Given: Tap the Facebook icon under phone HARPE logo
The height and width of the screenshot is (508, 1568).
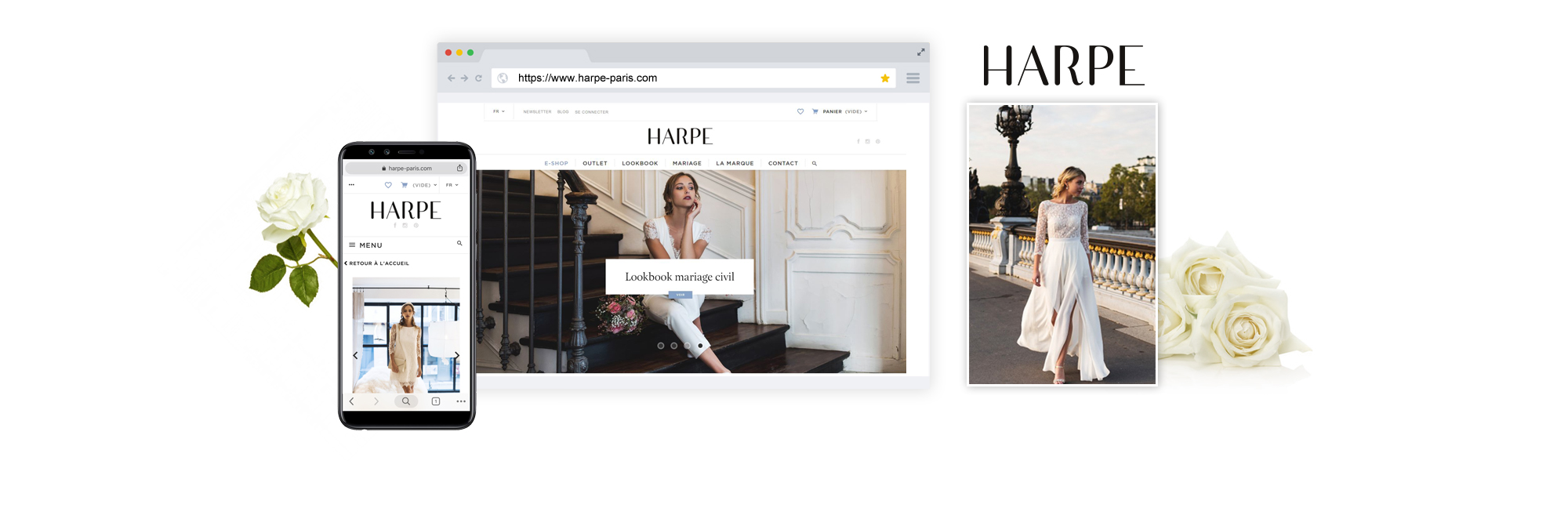Looking at the screenshot, I should point(395,226).
